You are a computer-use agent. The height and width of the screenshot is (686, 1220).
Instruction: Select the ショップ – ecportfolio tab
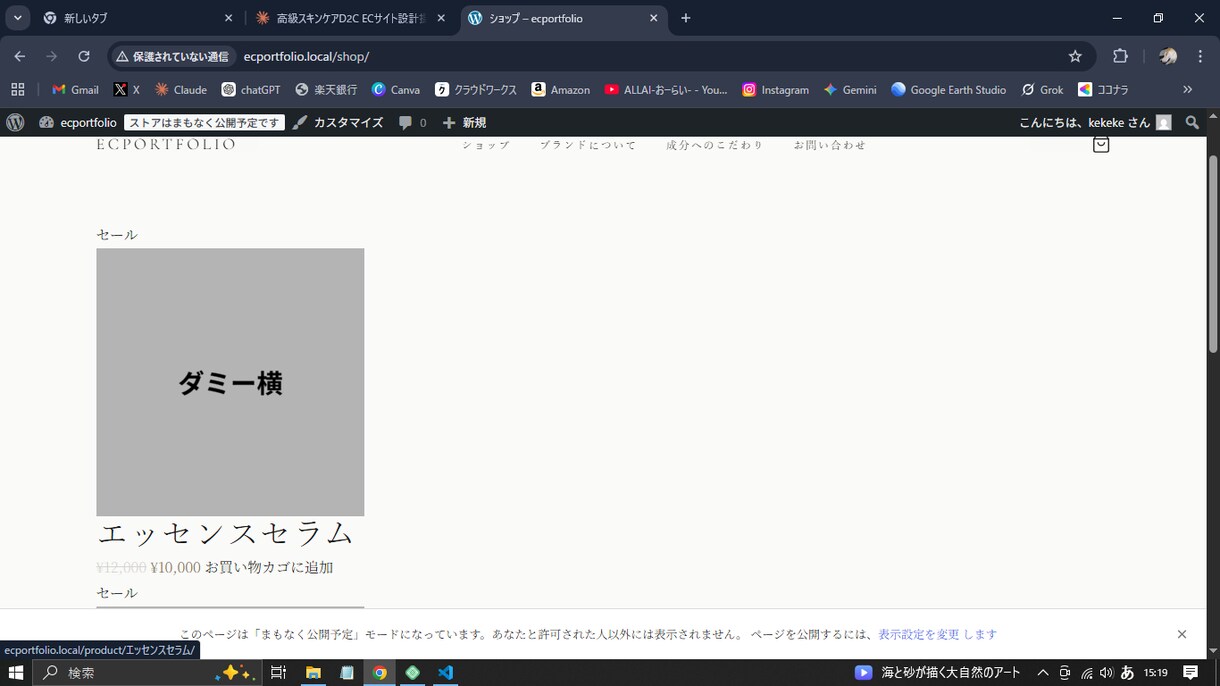(x=563, y=18)
